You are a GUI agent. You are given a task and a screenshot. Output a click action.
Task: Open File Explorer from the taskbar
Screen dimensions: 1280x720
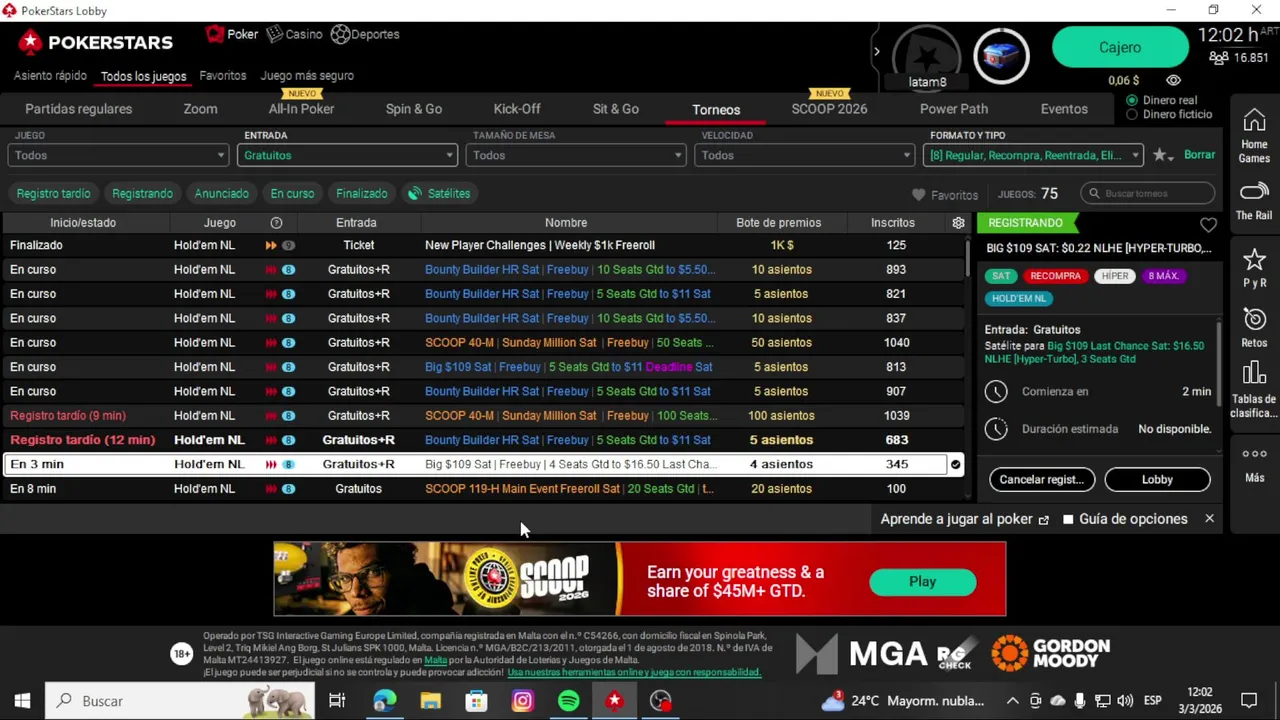click(x=430, y=701)
